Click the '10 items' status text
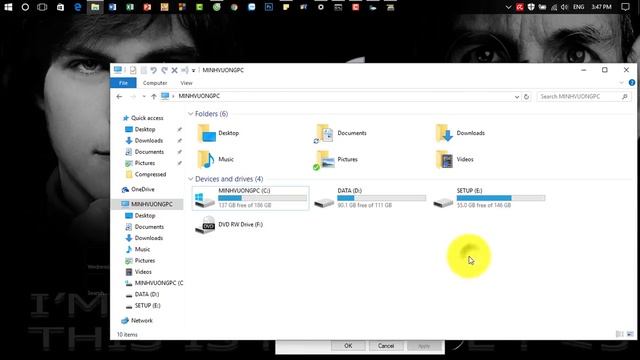640x360 pixels. point(127,335)
